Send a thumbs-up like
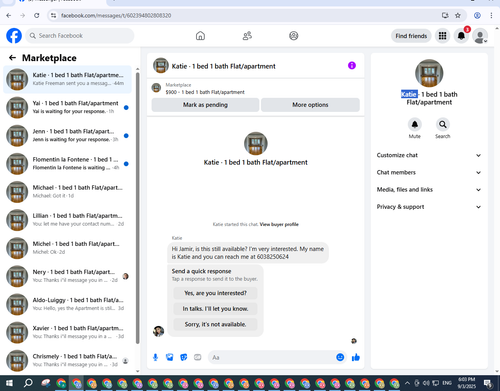 (x=356, y=357)
